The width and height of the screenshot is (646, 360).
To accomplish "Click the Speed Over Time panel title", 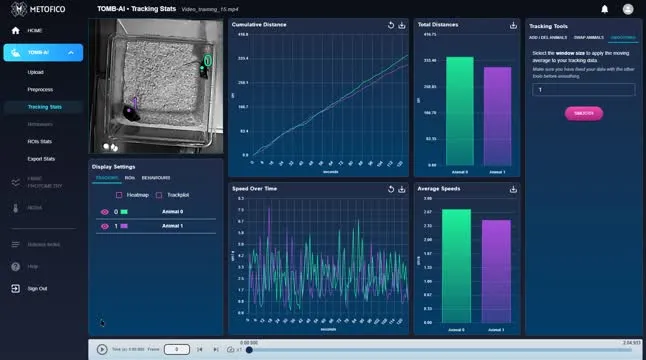I will [x=254, y=189].
